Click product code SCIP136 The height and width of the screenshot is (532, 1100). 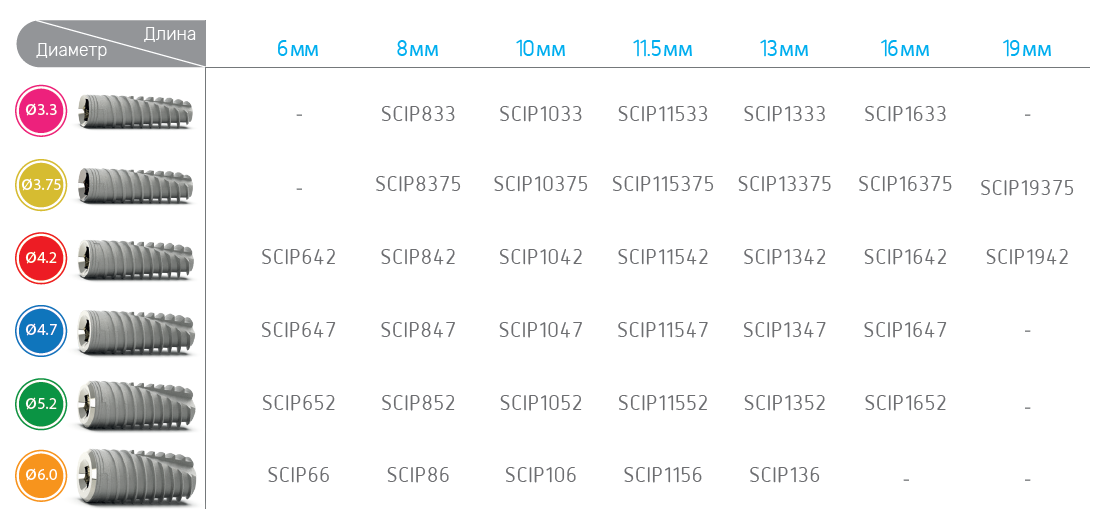tap(784, 476)
